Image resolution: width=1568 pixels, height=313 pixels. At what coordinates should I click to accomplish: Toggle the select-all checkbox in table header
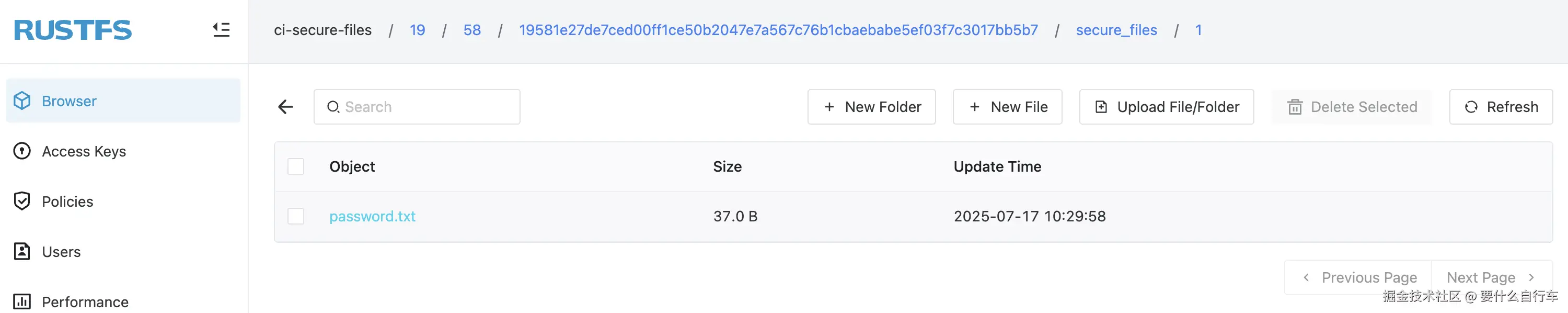coord(296,166)
